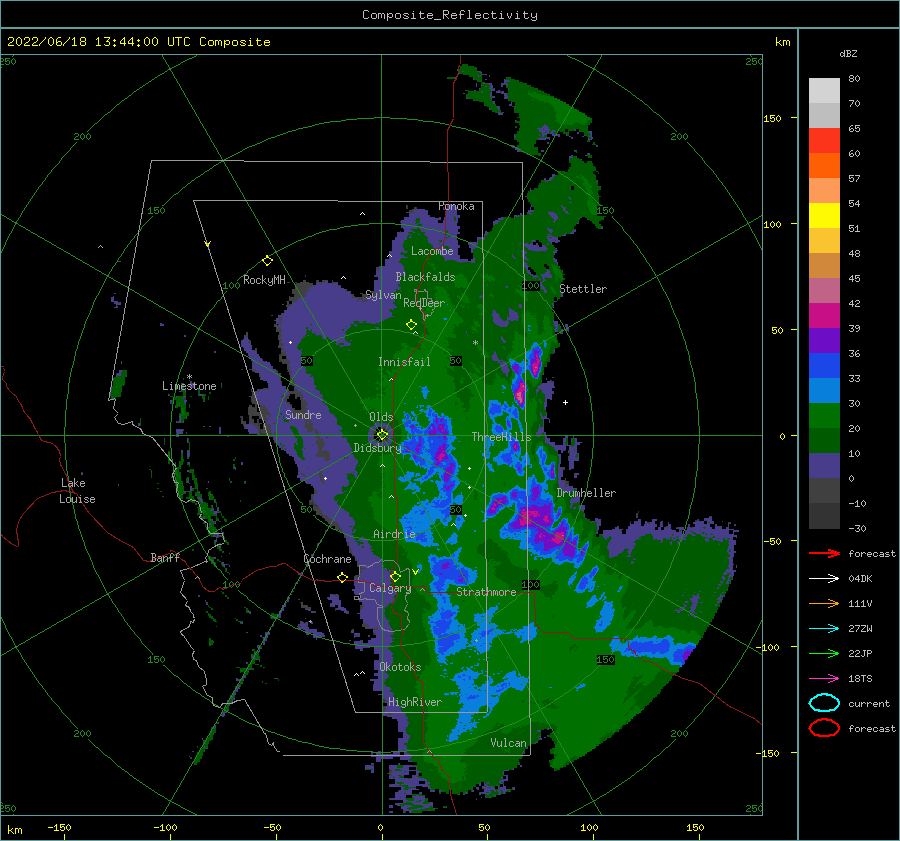
Task: Select the purple 36-39 dBZ swatch
Action: [824, 341]
